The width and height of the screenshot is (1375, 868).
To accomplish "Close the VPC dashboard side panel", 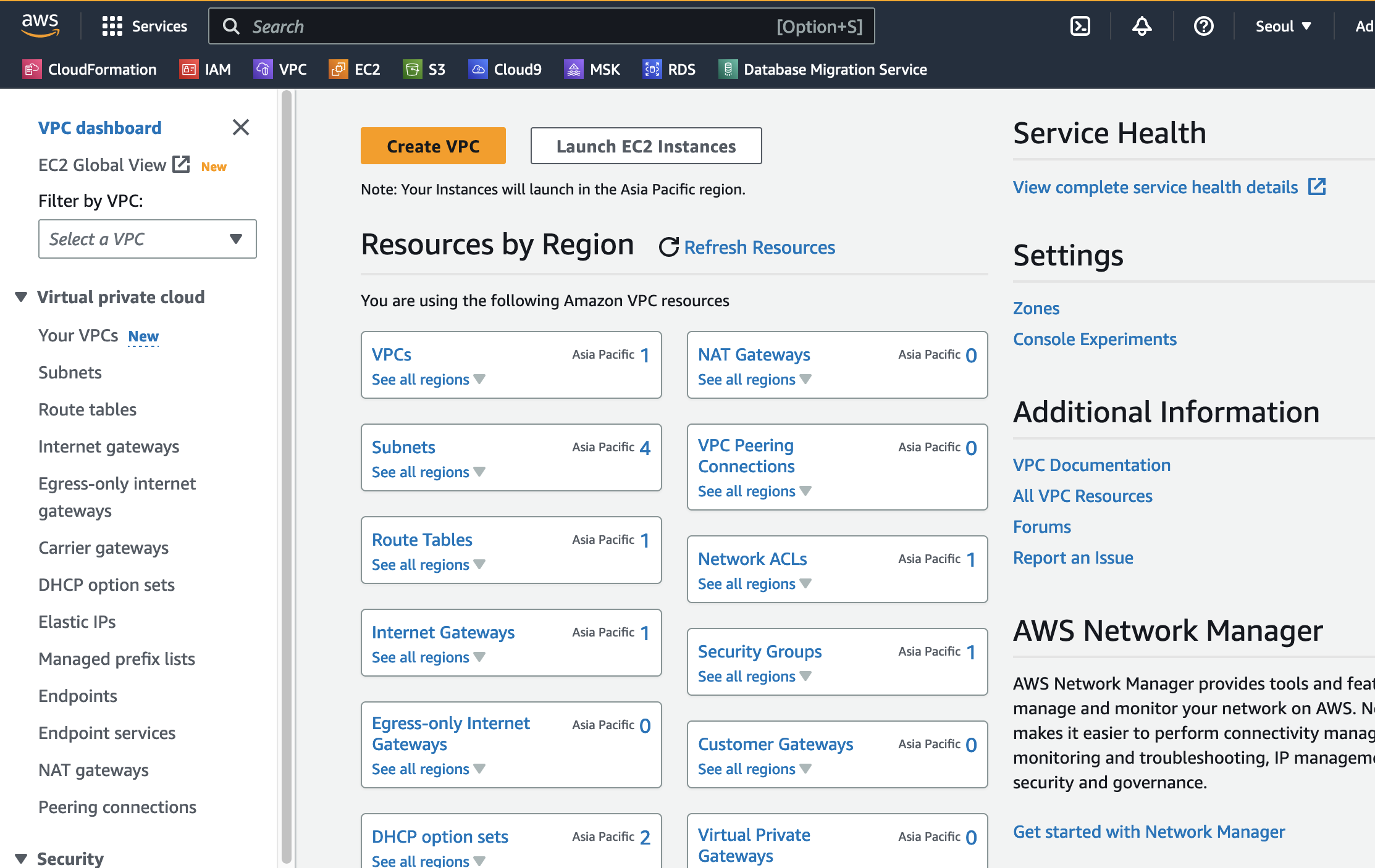I will pos(240,127).
